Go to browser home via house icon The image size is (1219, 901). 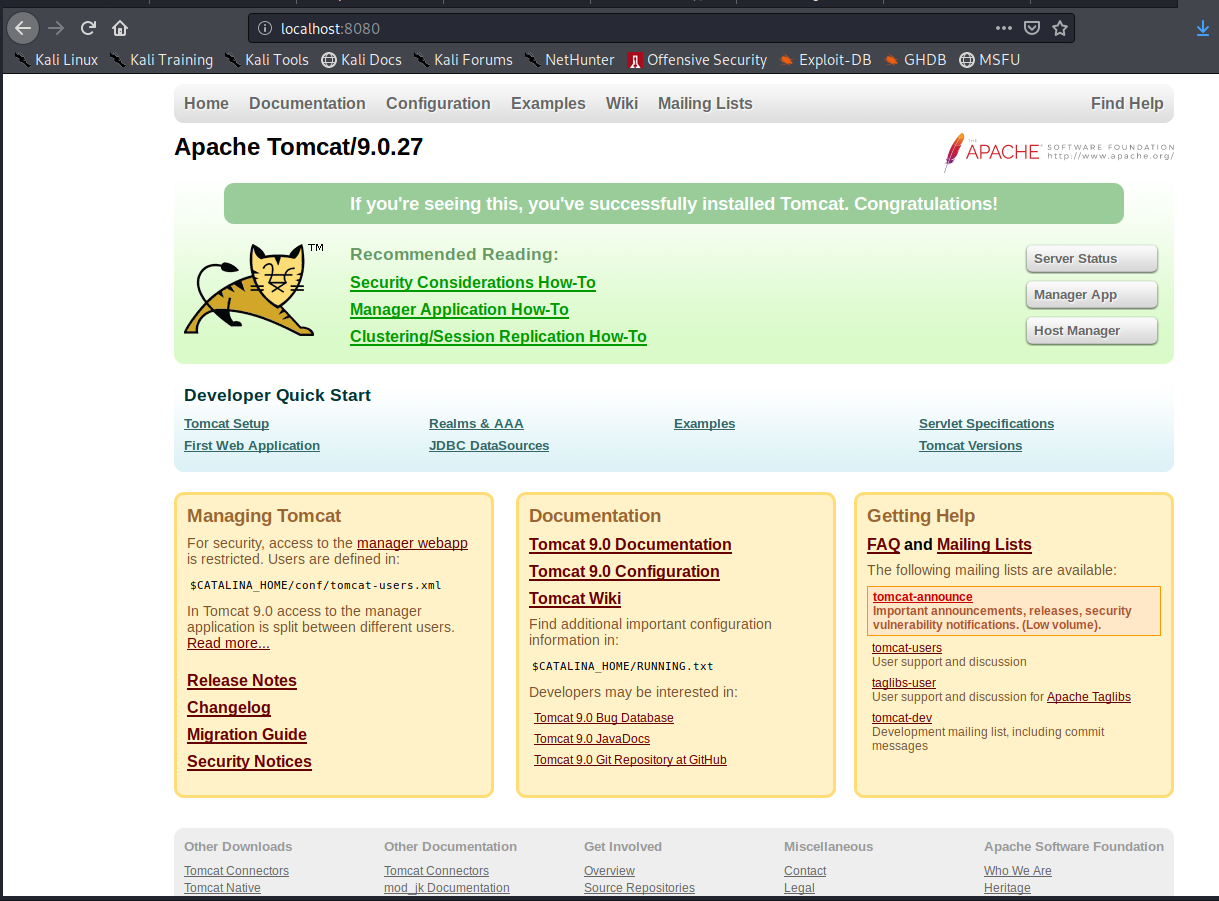[120, 28]
